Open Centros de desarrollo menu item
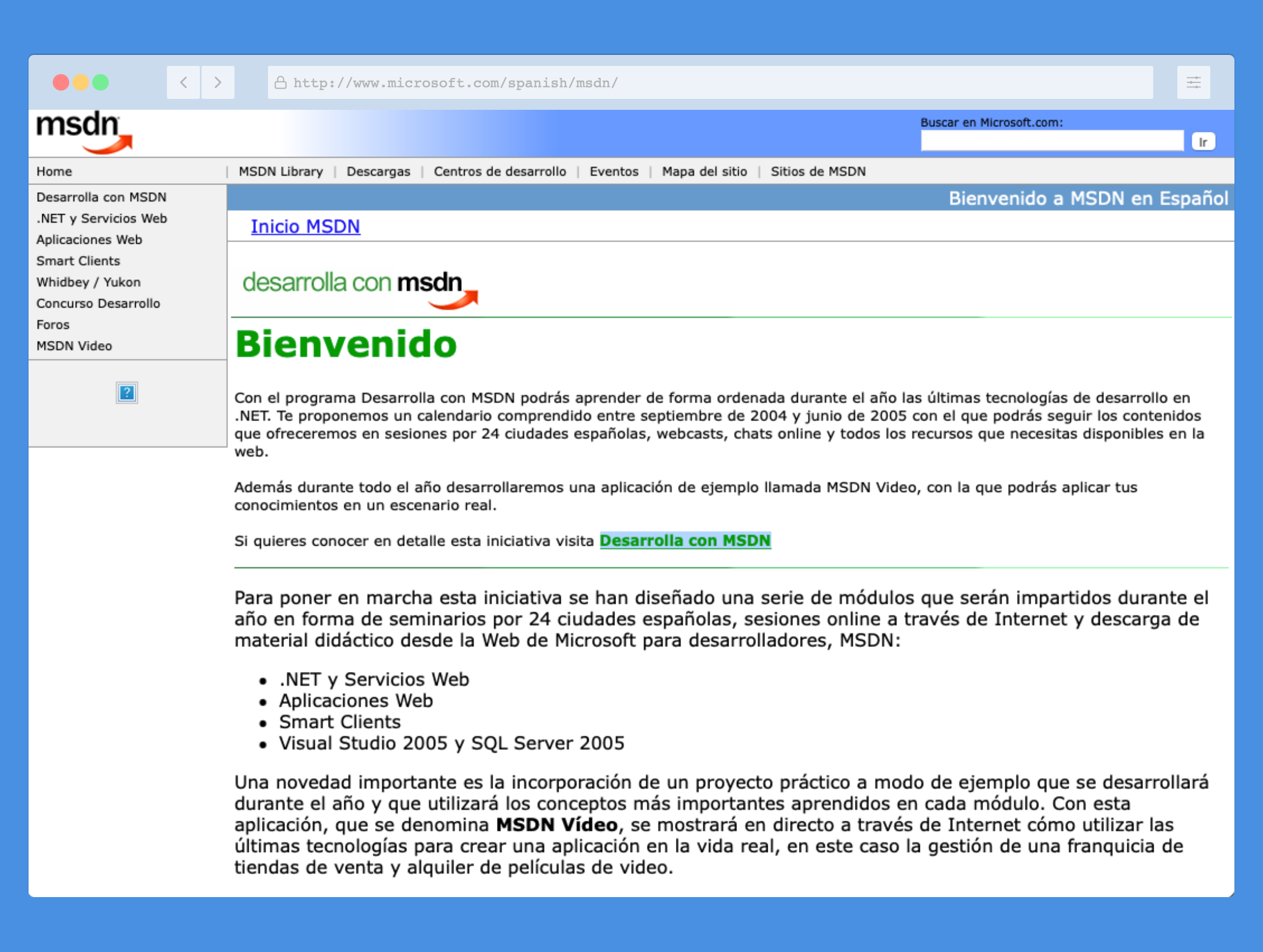 (500, 171)
